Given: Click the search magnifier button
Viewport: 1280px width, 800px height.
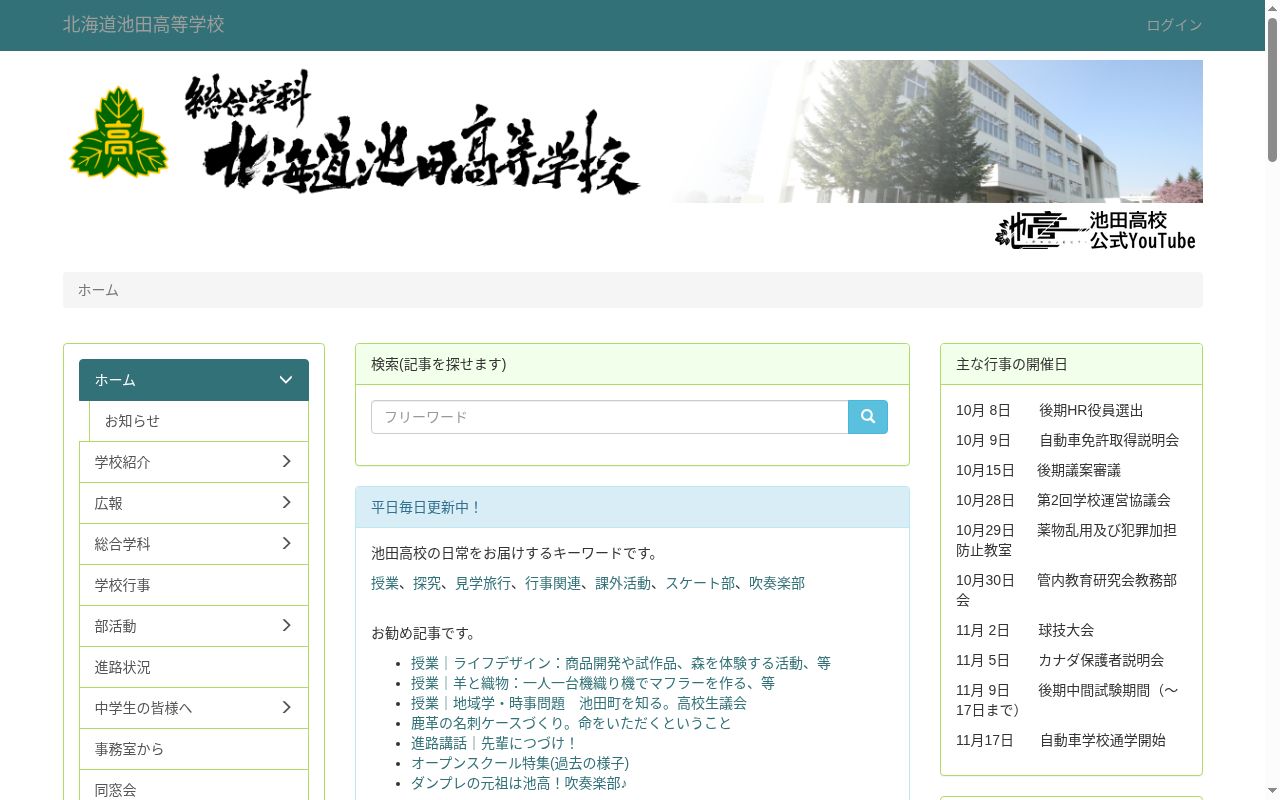Looking at the screenshot, I should coord(868,417).
